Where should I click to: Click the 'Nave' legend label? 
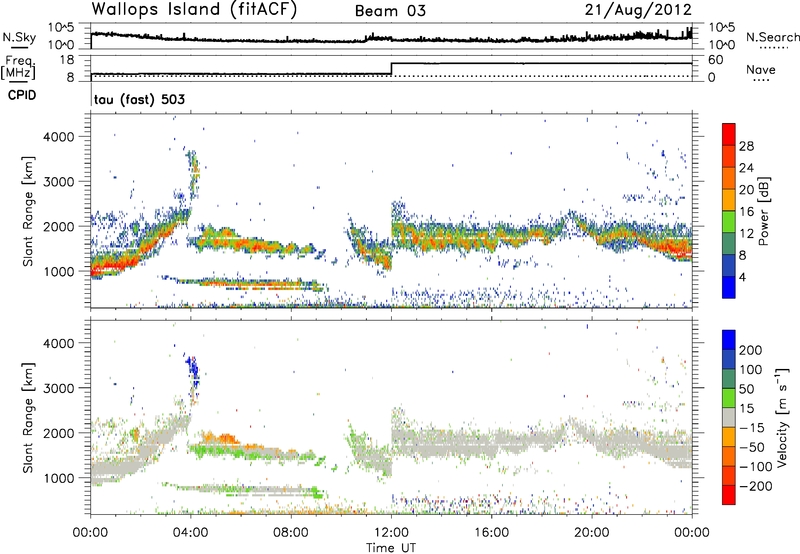[x=761, y=70]
